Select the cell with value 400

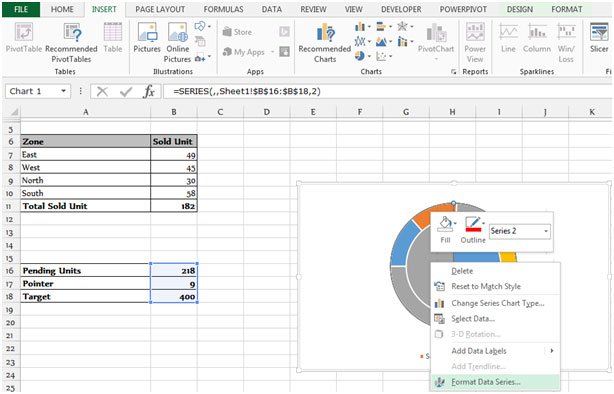174,296
